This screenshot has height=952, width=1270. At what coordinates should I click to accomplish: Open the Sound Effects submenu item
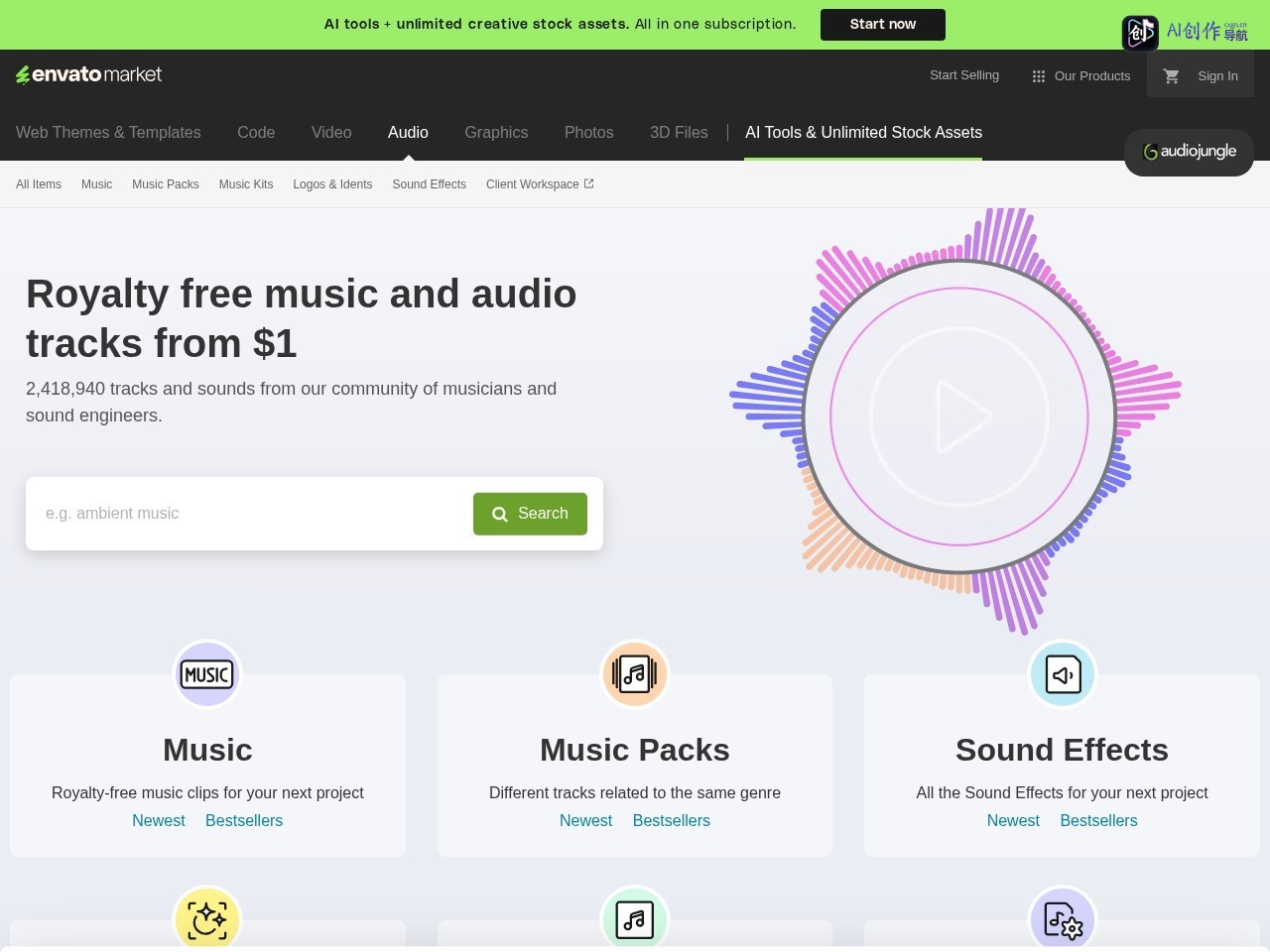coord(429,184)
